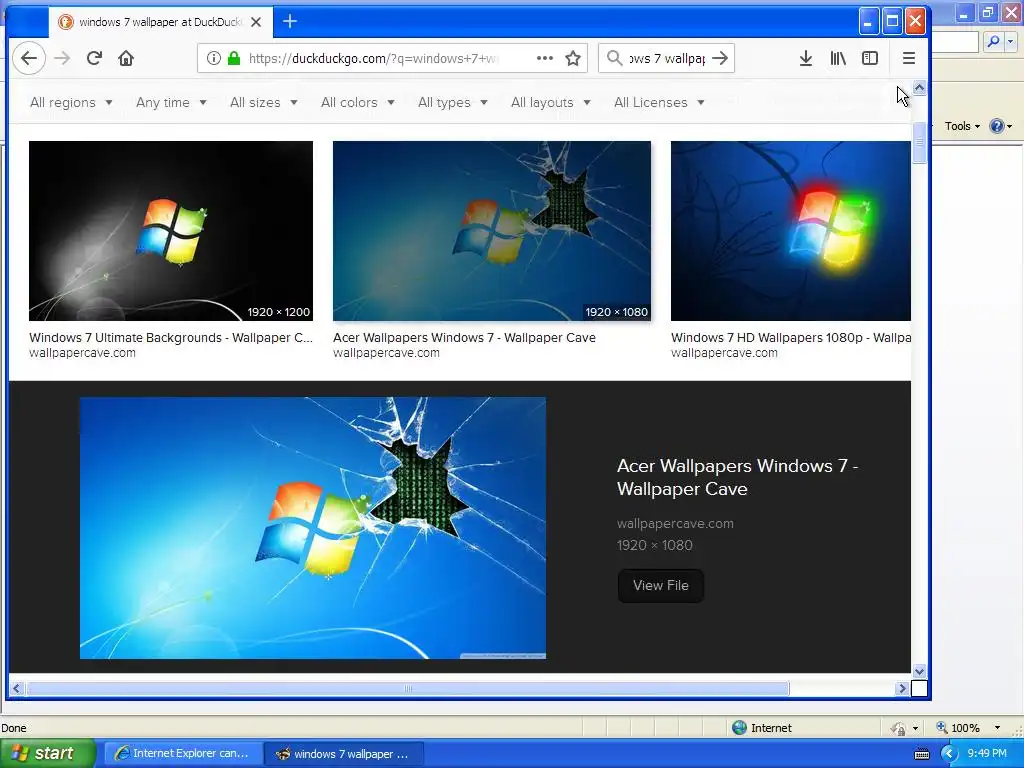Reload the DuckDuckGo page

pos(94,58)
